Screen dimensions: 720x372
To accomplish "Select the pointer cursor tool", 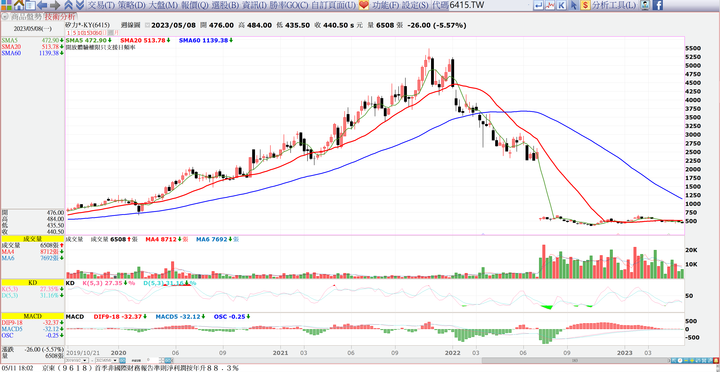I will coord(574,6).
